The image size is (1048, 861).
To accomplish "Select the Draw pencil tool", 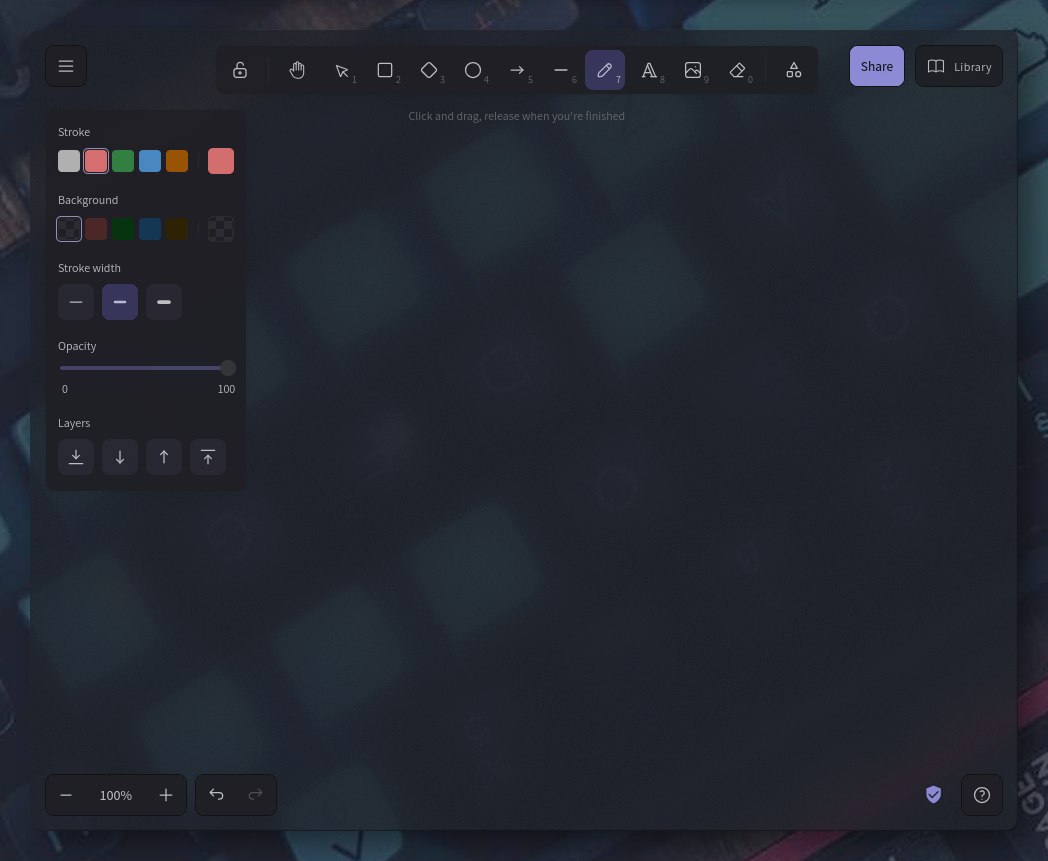I will pyautogui.click(x=605, y=70).
